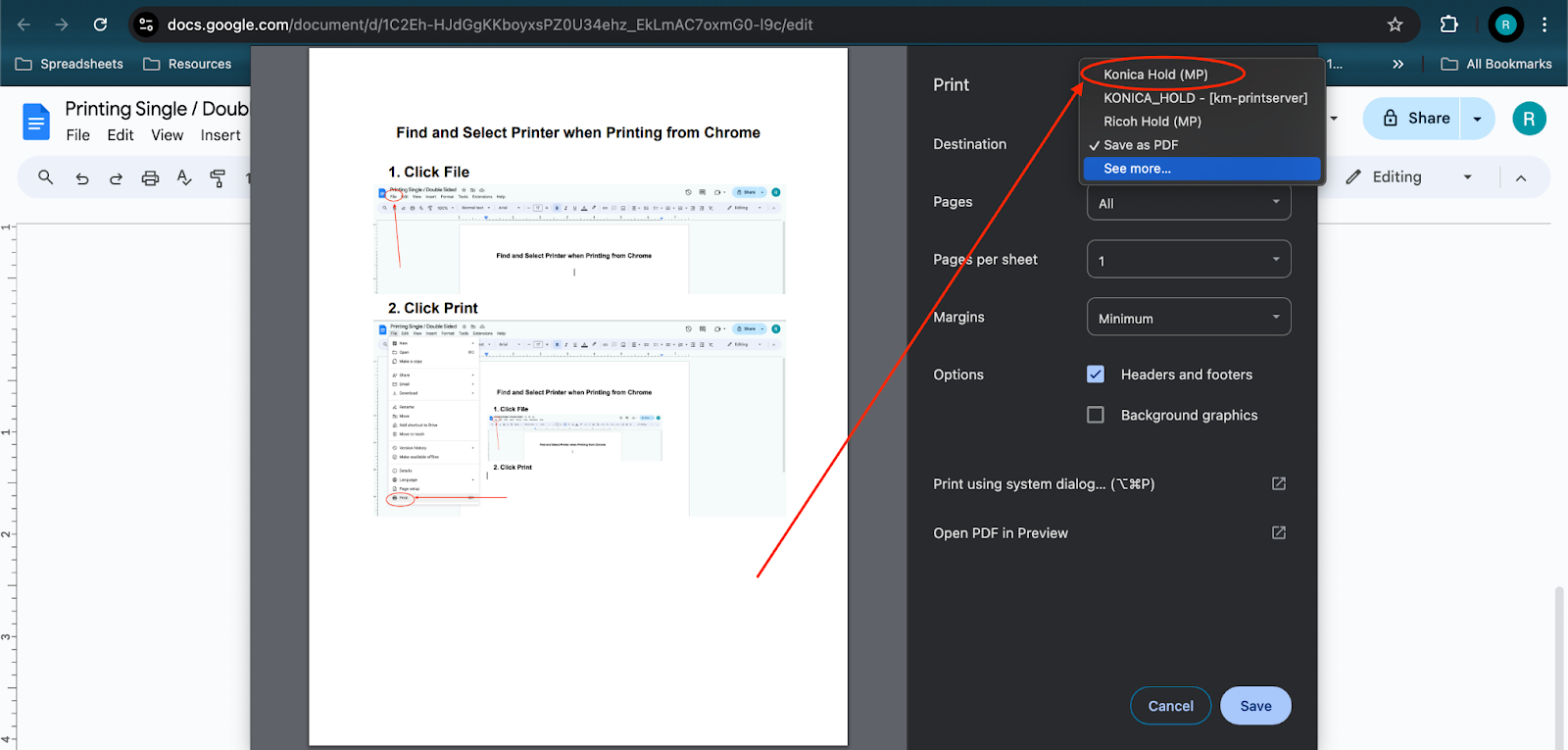Open All Bookmarks folder
The width and height of the screenshot is (1568, 750).
1496,64
